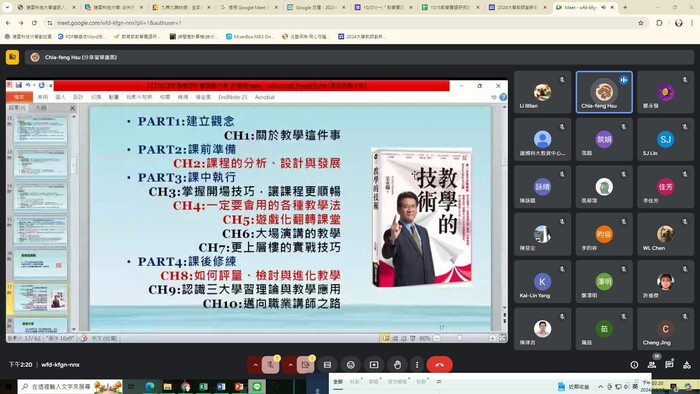Viewport: 700px width, 394px height.
Task: Open Excel from the taskbar
Action: [203, 386]
